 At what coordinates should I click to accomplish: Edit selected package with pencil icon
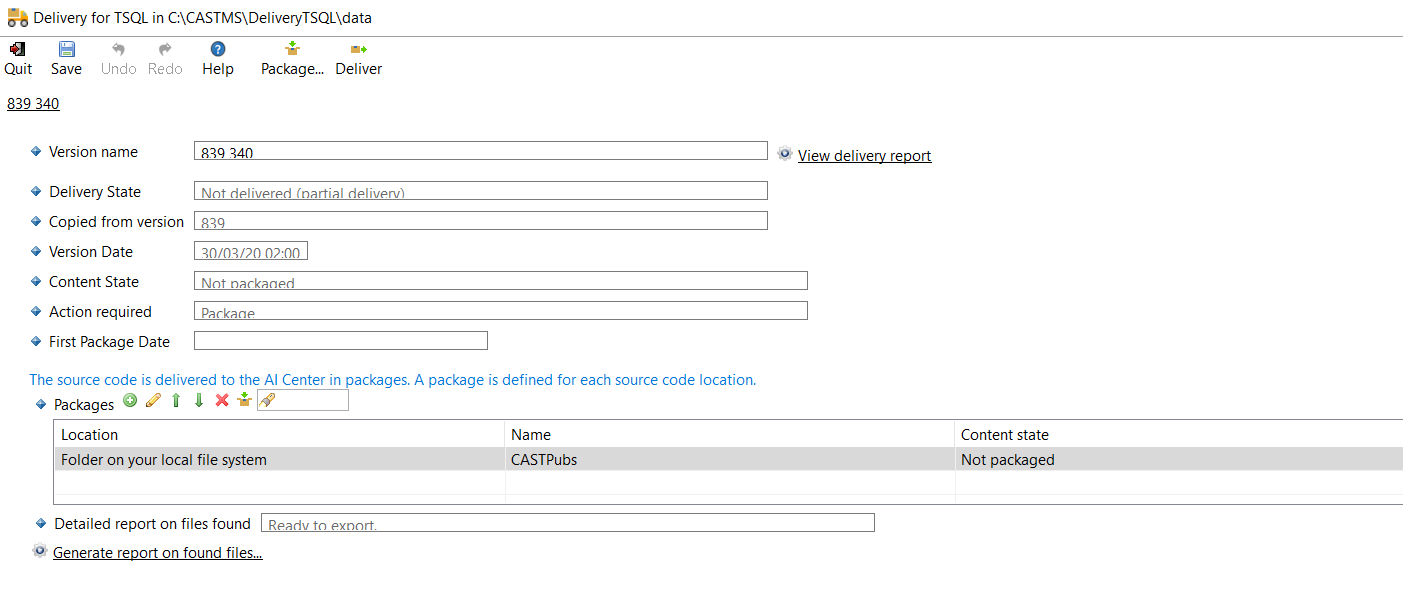(x=153, y=401)
